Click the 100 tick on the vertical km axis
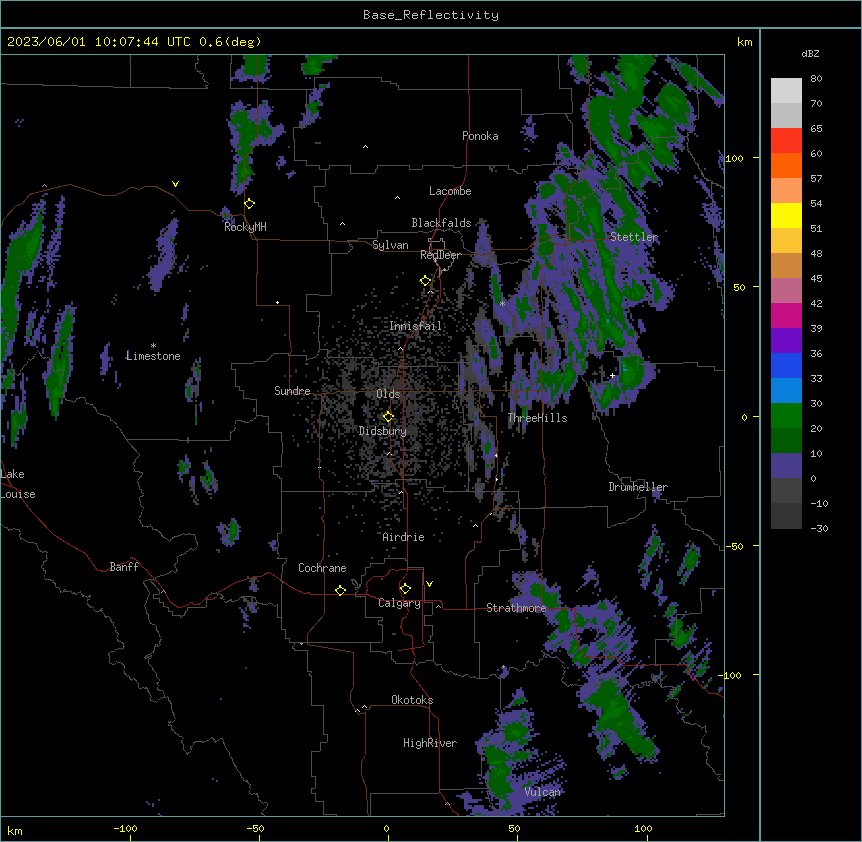The height and width of the screenshot is (842, 862). (x=734, y=158)
